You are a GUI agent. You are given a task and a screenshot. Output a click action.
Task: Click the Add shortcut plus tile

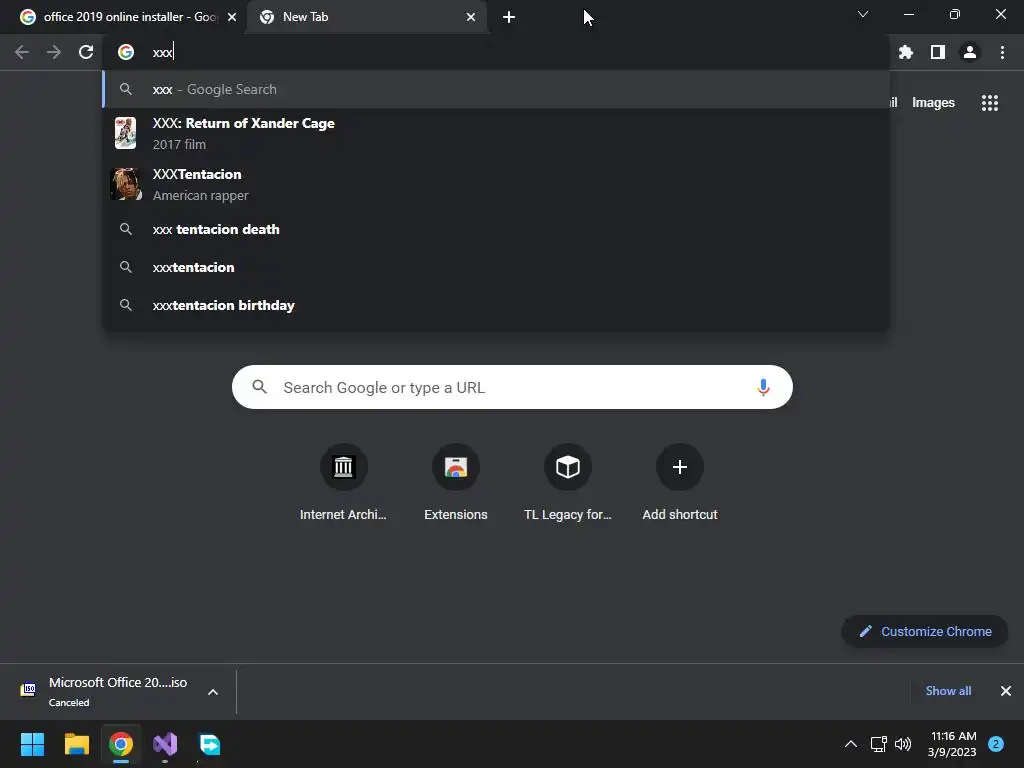point(680,483)
